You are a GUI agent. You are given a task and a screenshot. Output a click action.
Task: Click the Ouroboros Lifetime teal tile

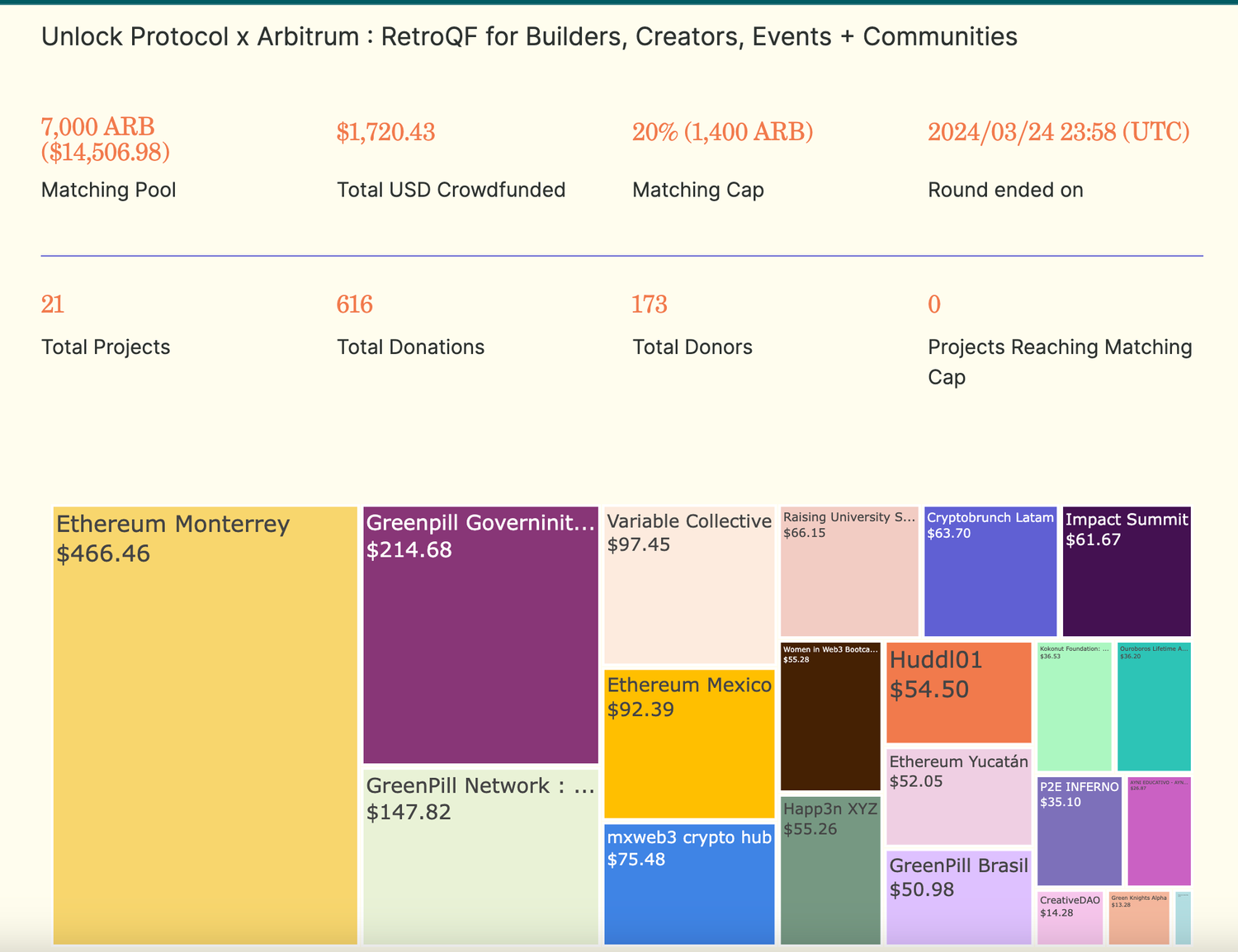coord(1154,706)
